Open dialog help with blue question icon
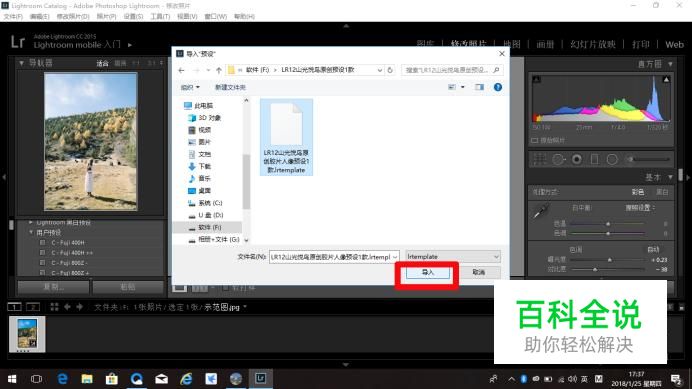The height and width of the screenshot is (389, 692). pyautogui.click(x=498, y=87)
